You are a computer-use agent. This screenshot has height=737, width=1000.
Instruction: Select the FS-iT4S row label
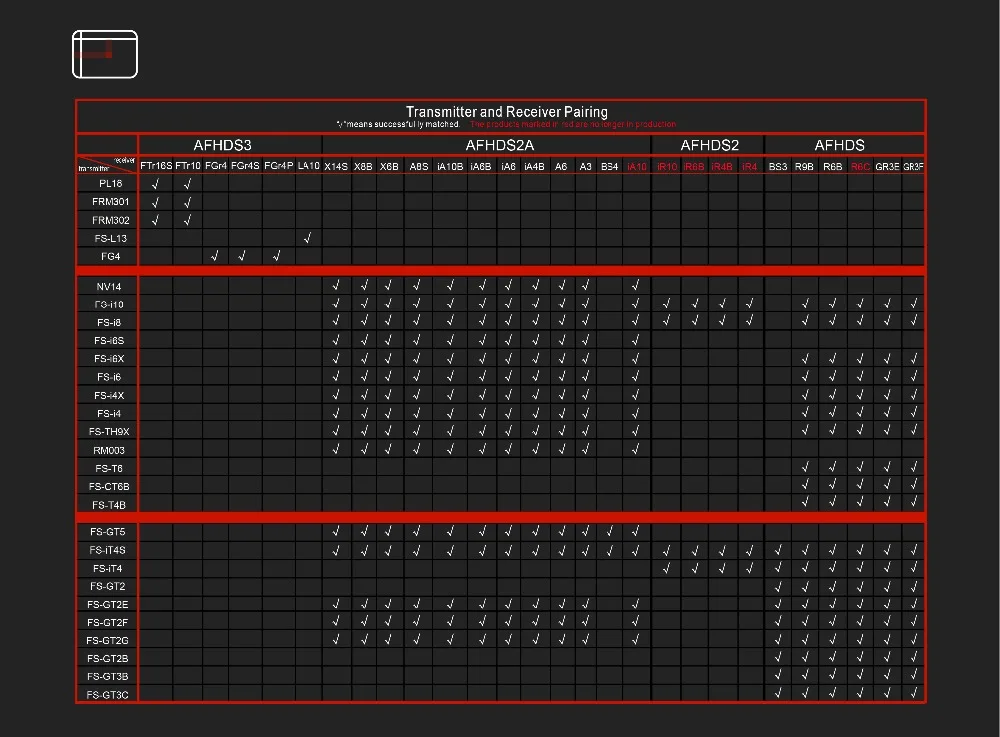coord(107,550)
